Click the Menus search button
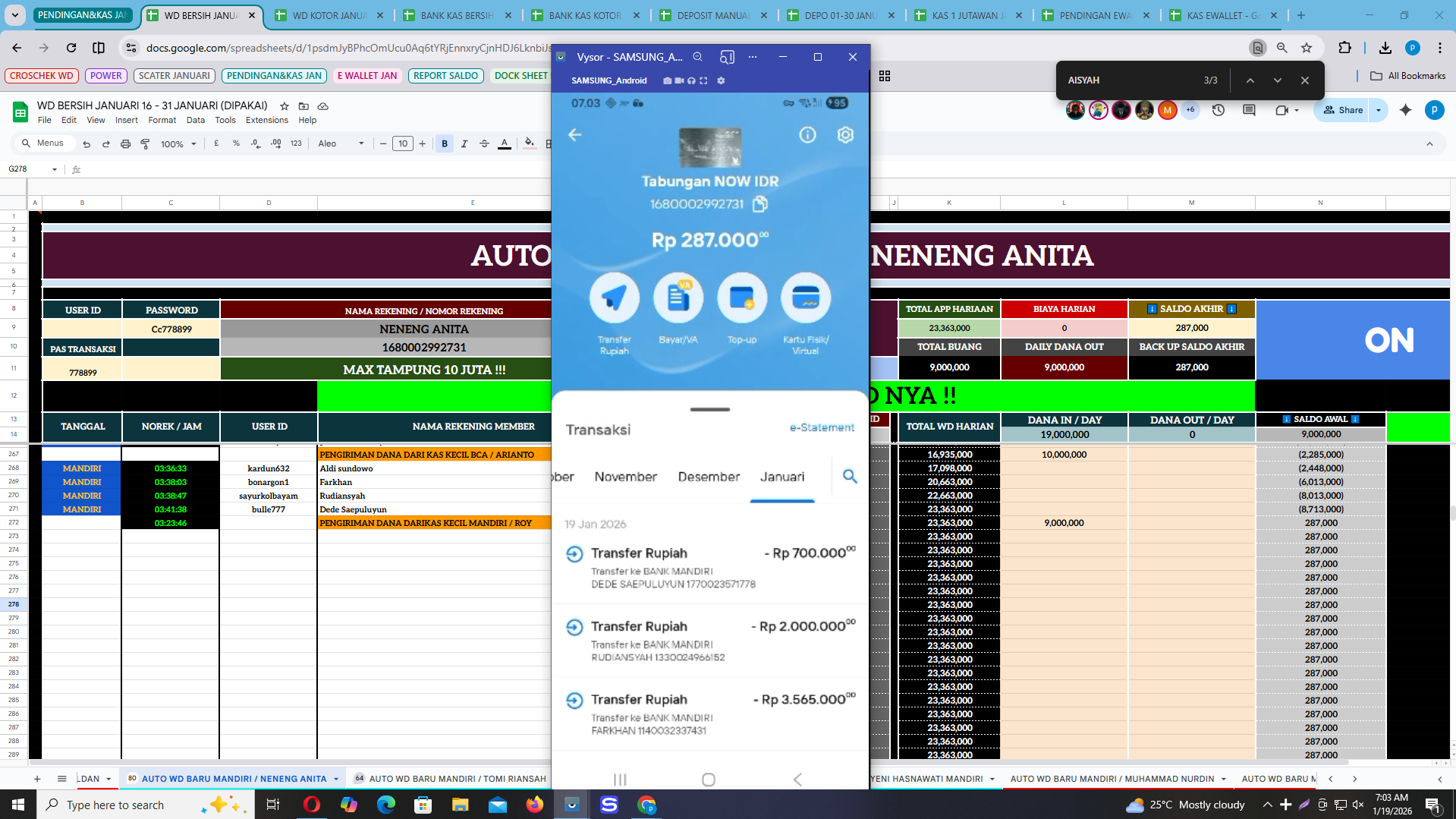The width and height of the screenshot is (1456, 819). click(44, 143)
